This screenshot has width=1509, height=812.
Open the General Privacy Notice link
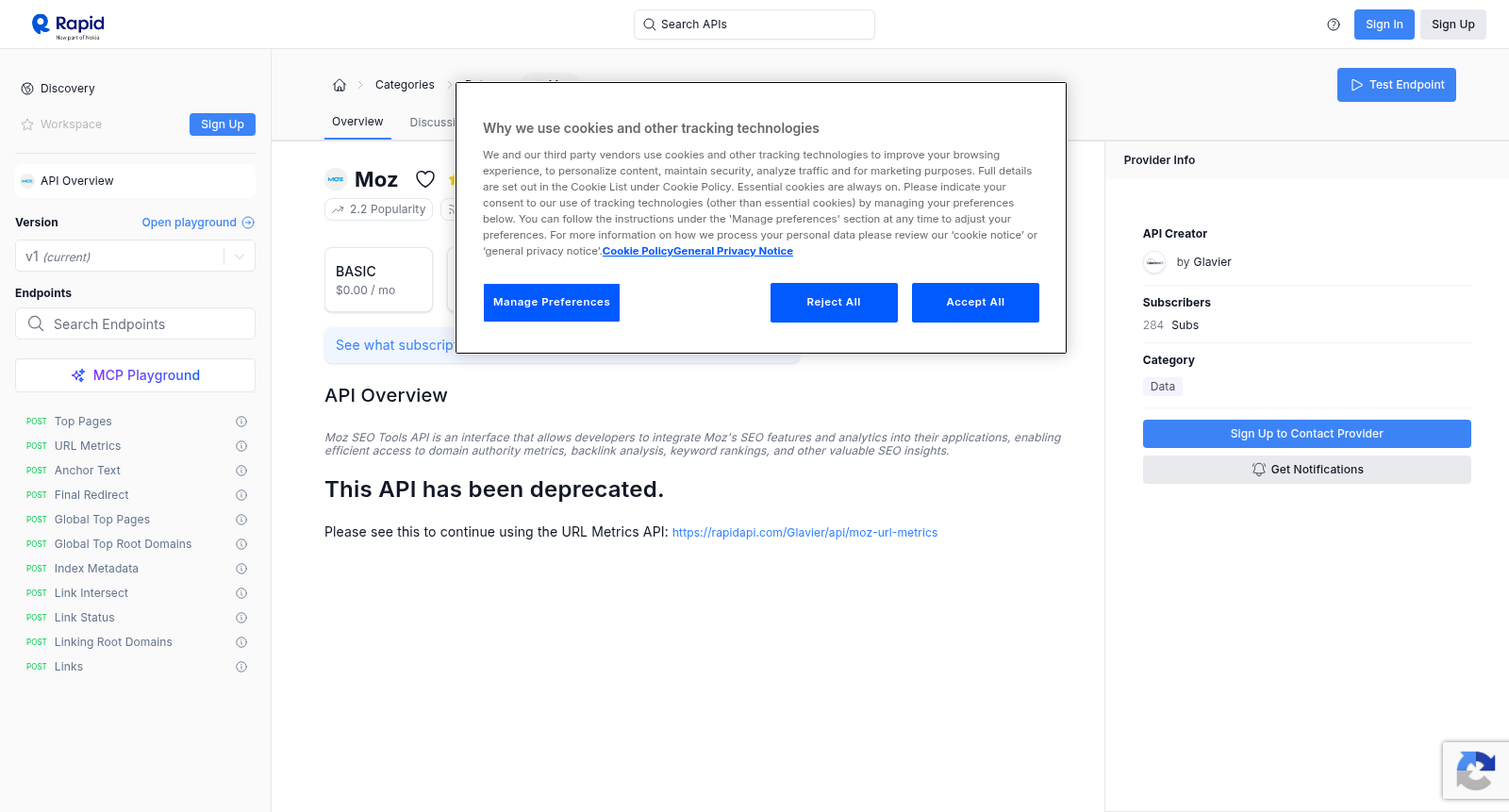pyautogui.click(x=733, y=251)
